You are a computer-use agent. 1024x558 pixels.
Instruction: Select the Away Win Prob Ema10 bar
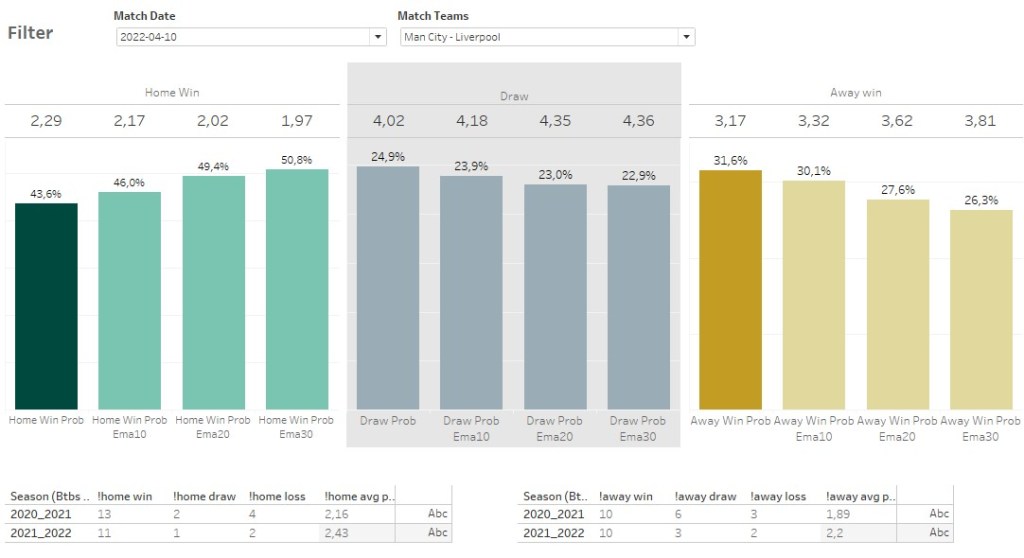tap(813, 294)
